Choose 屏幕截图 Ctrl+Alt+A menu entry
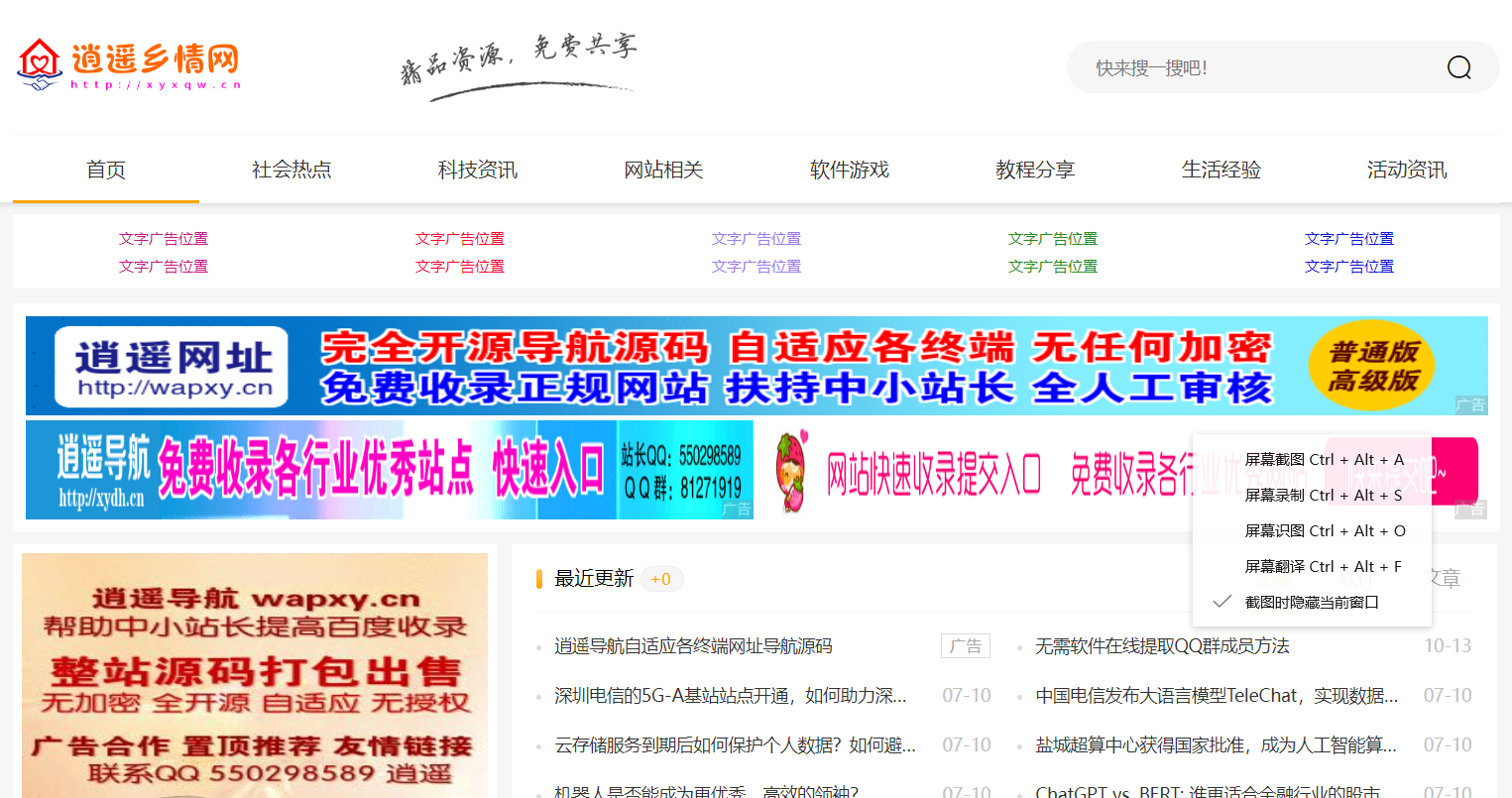Image resolution: width=1512 pixels, height=798 pixels. tap(1324, 459)
